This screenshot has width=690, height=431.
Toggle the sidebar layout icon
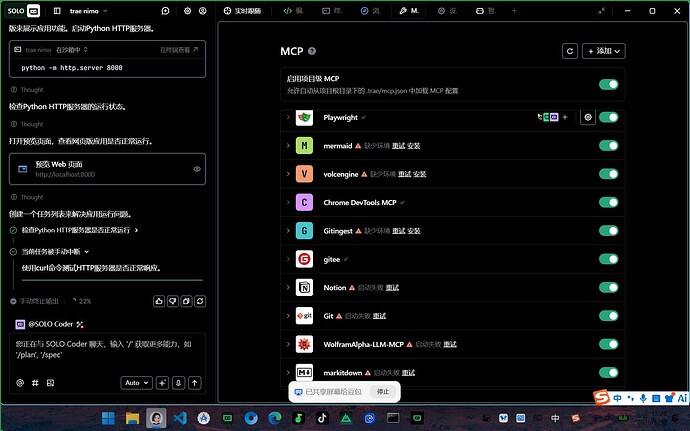point(57,11)
